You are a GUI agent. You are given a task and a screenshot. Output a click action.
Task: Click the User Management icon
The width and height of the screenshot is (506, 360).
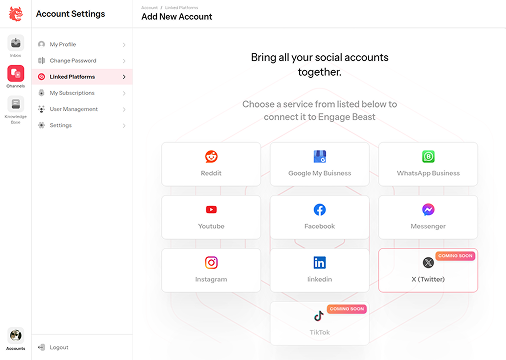41,109
